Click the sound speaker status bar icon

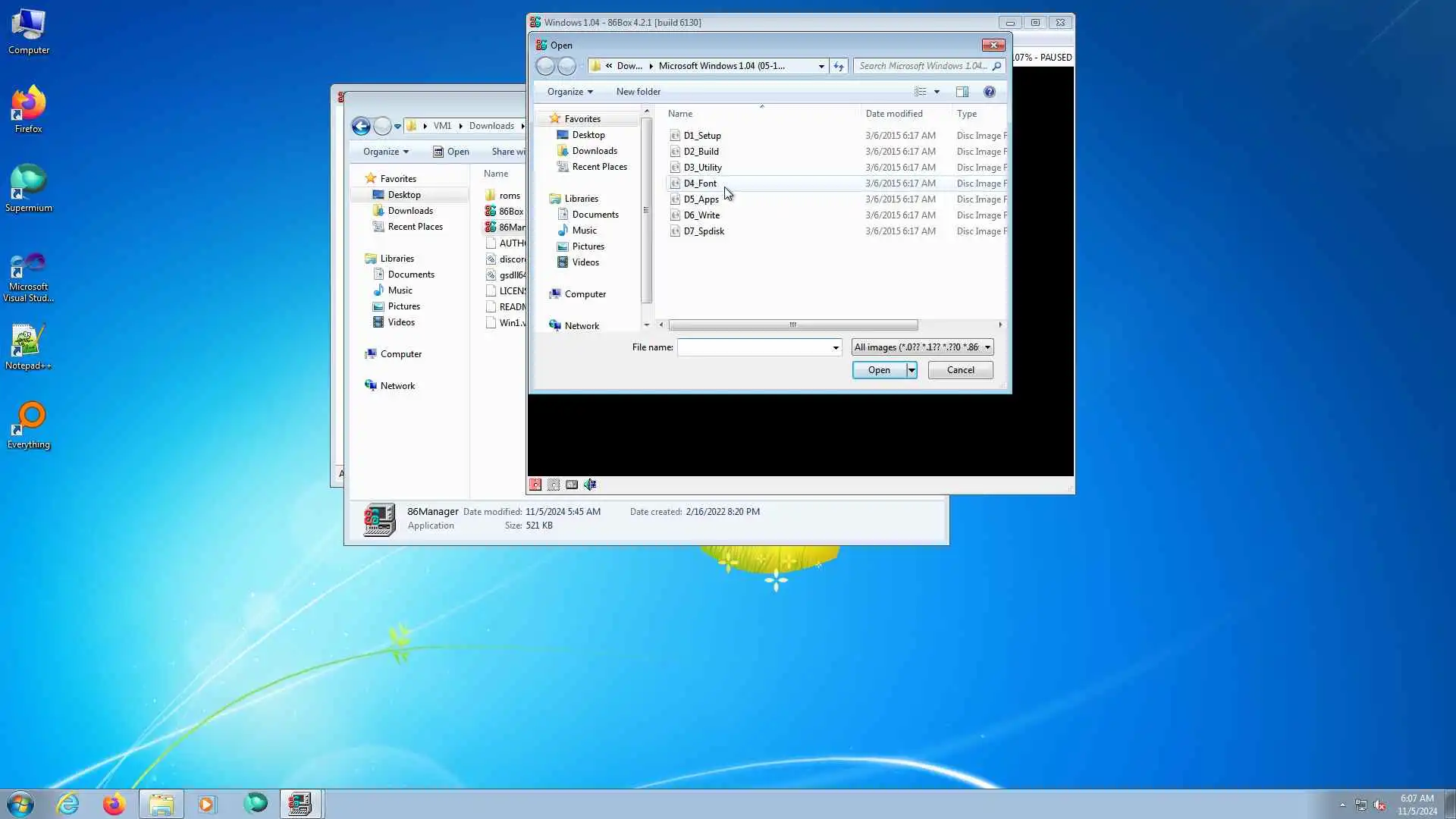pos(590,485)
